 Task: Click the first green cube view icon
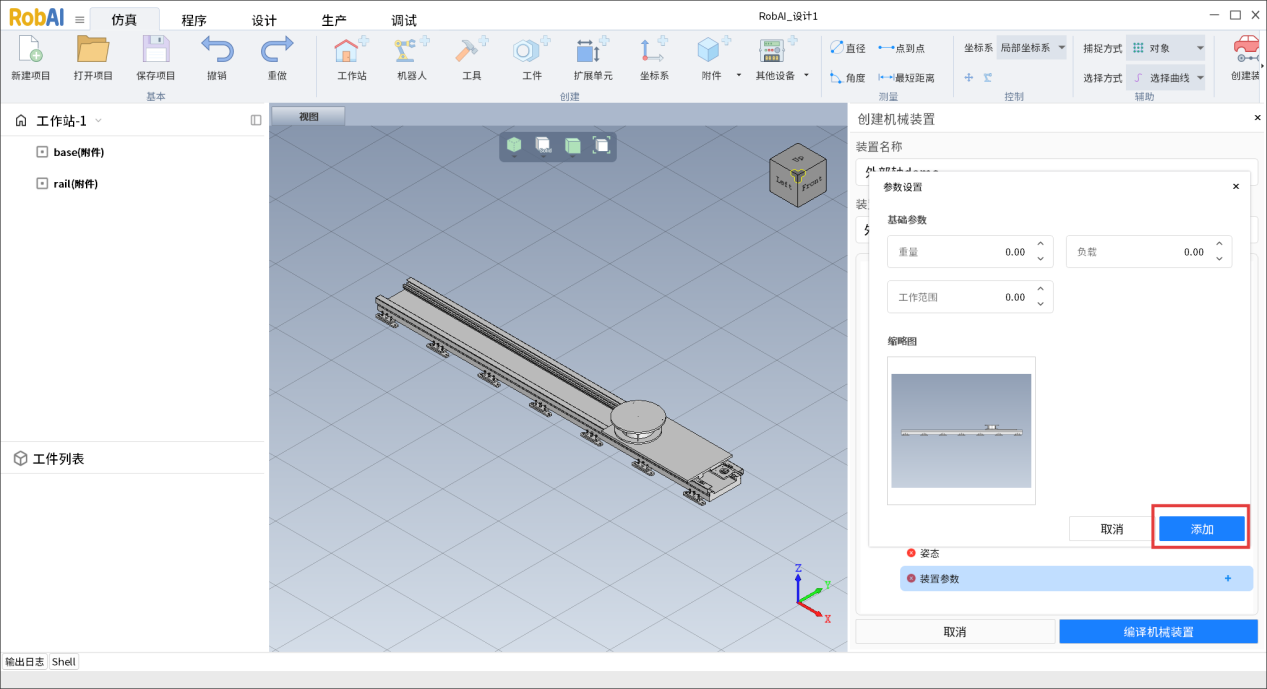point(514,146)
